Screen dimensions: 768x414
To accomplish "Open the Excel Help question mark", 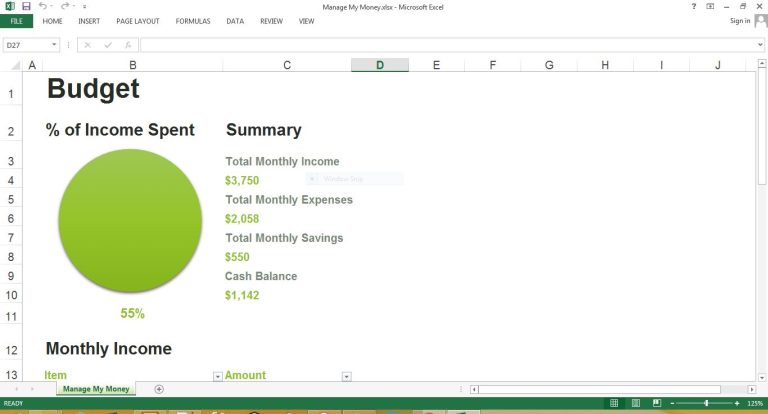I will click(694, 6).
